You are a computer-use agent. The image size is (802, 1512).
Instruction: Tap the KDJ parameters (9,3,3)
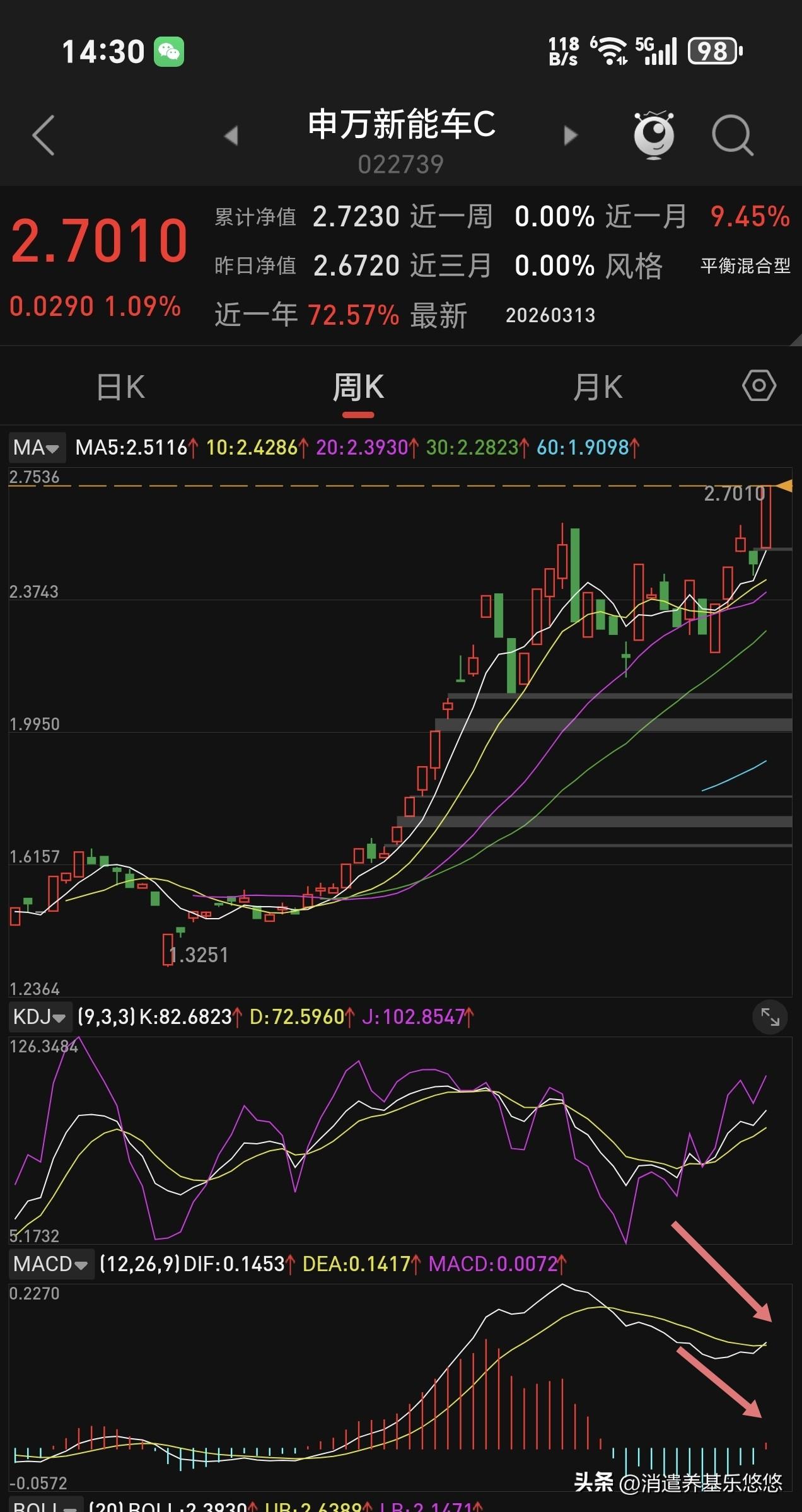106,1016
